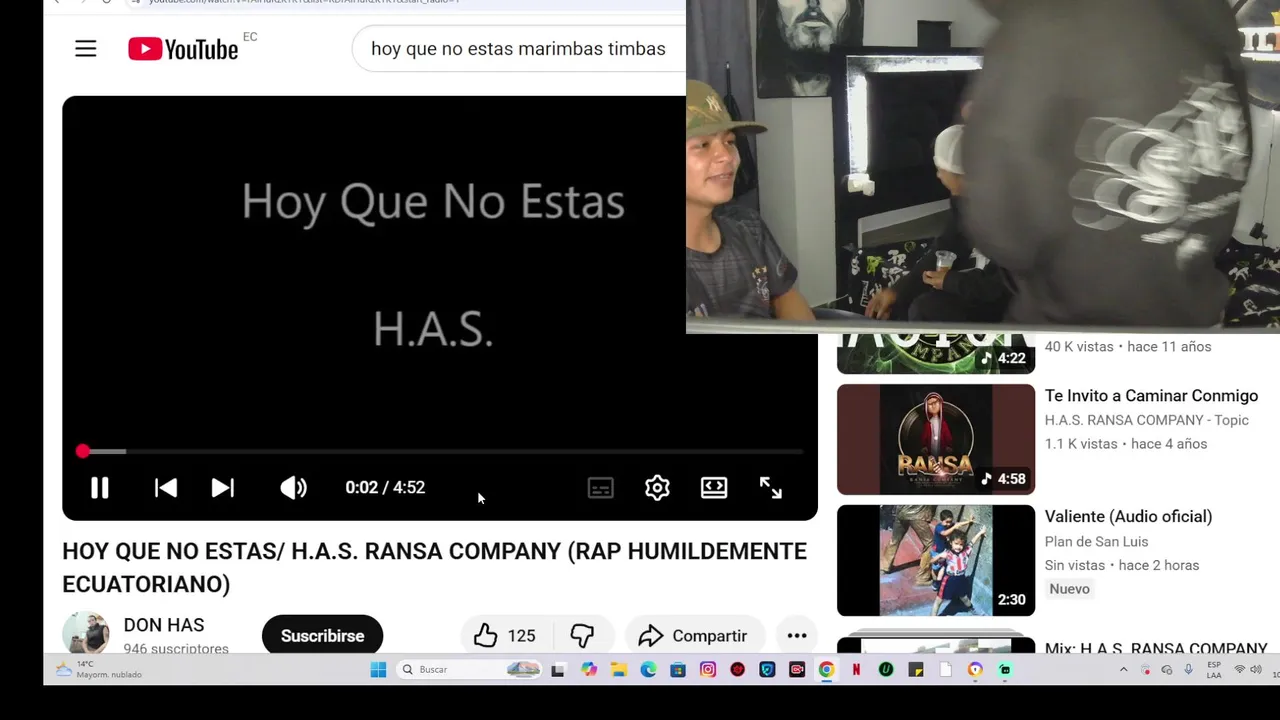
Task: Share the video using Compartir
Action: pyautogui.click(x=693, y=636)
